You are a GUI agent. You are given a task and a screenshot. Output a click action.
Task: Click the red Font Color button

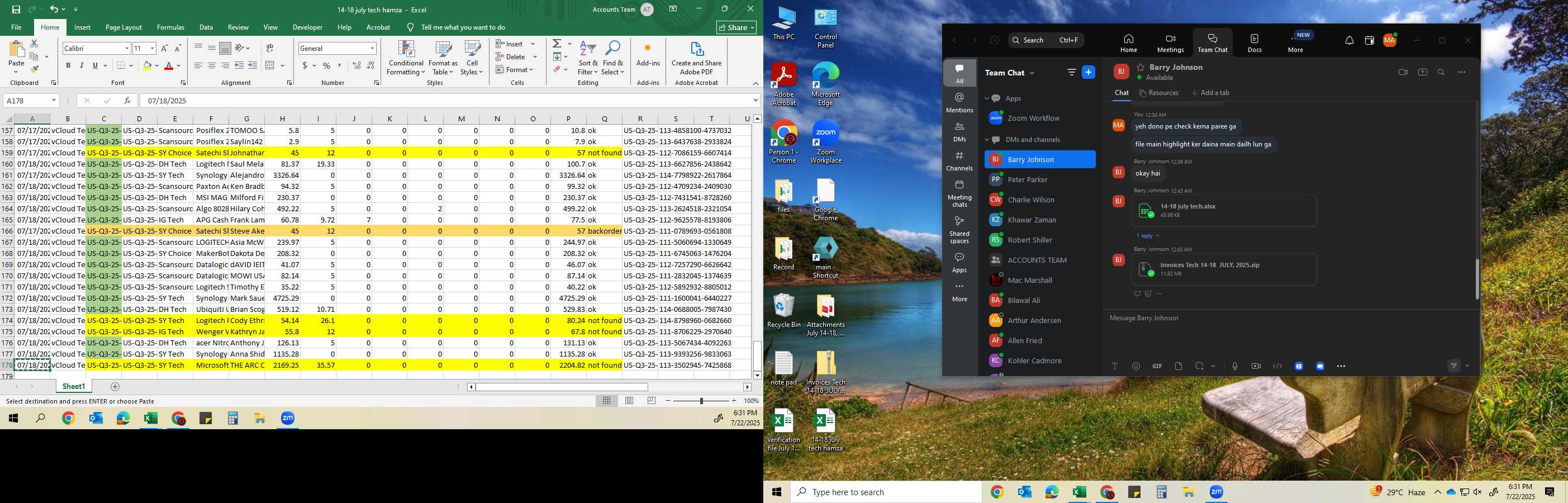coord(169,66)
